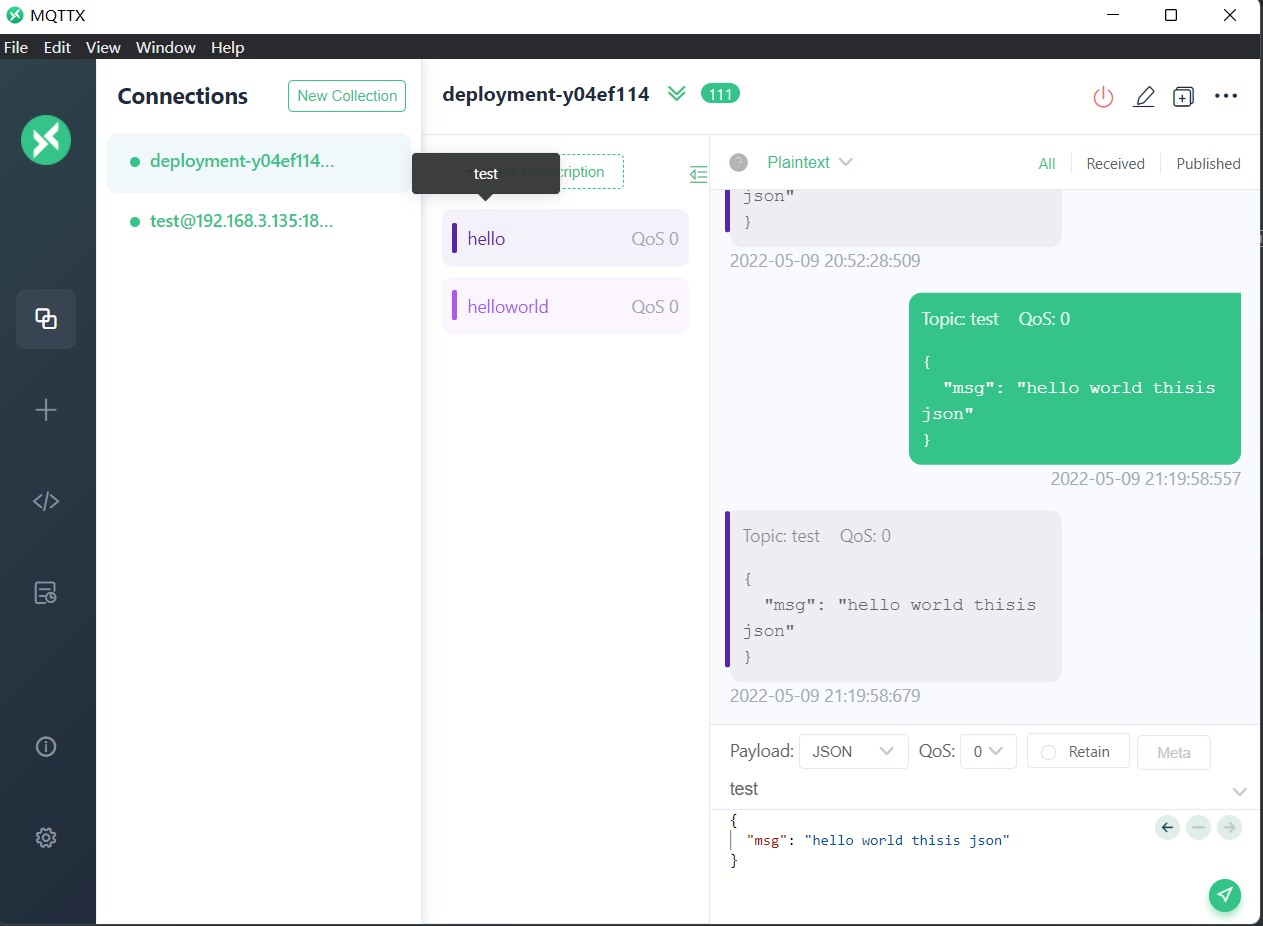Image resolution: width=1263 pixels, height=926 pixels.
Task: Expand the topic history chevron
Action: 1240,791
